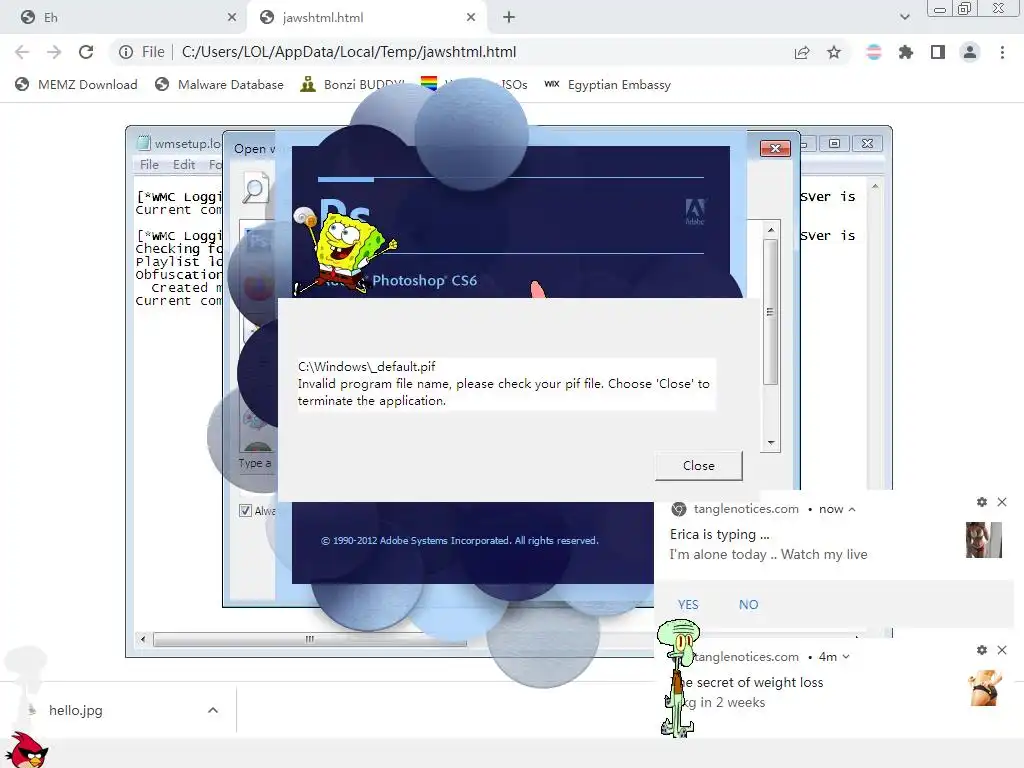Click the red Angry Bird icon

click(27, 750)
